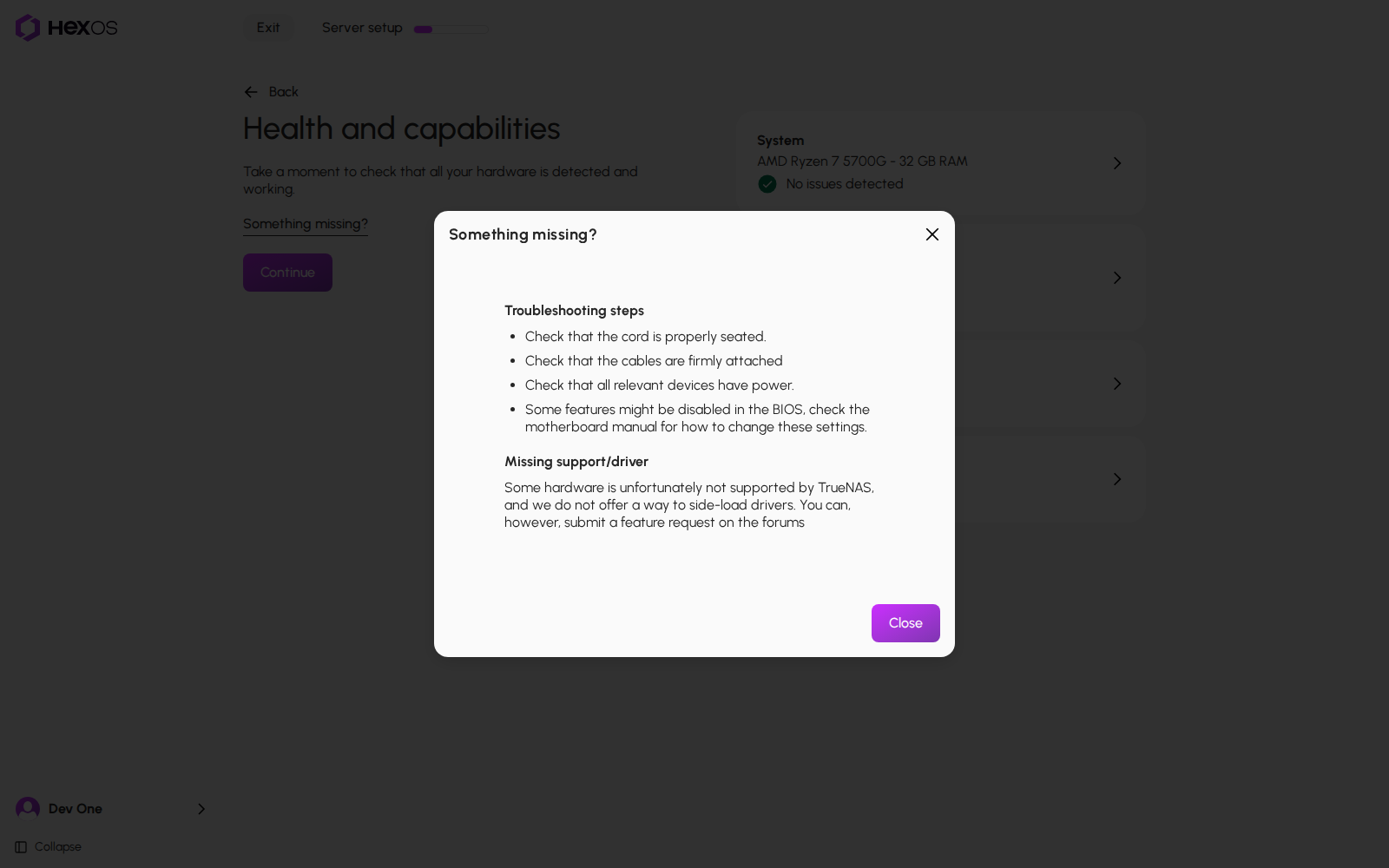
Task: Click the green No issues checkmark icon
Action: (x=767, y=184)
